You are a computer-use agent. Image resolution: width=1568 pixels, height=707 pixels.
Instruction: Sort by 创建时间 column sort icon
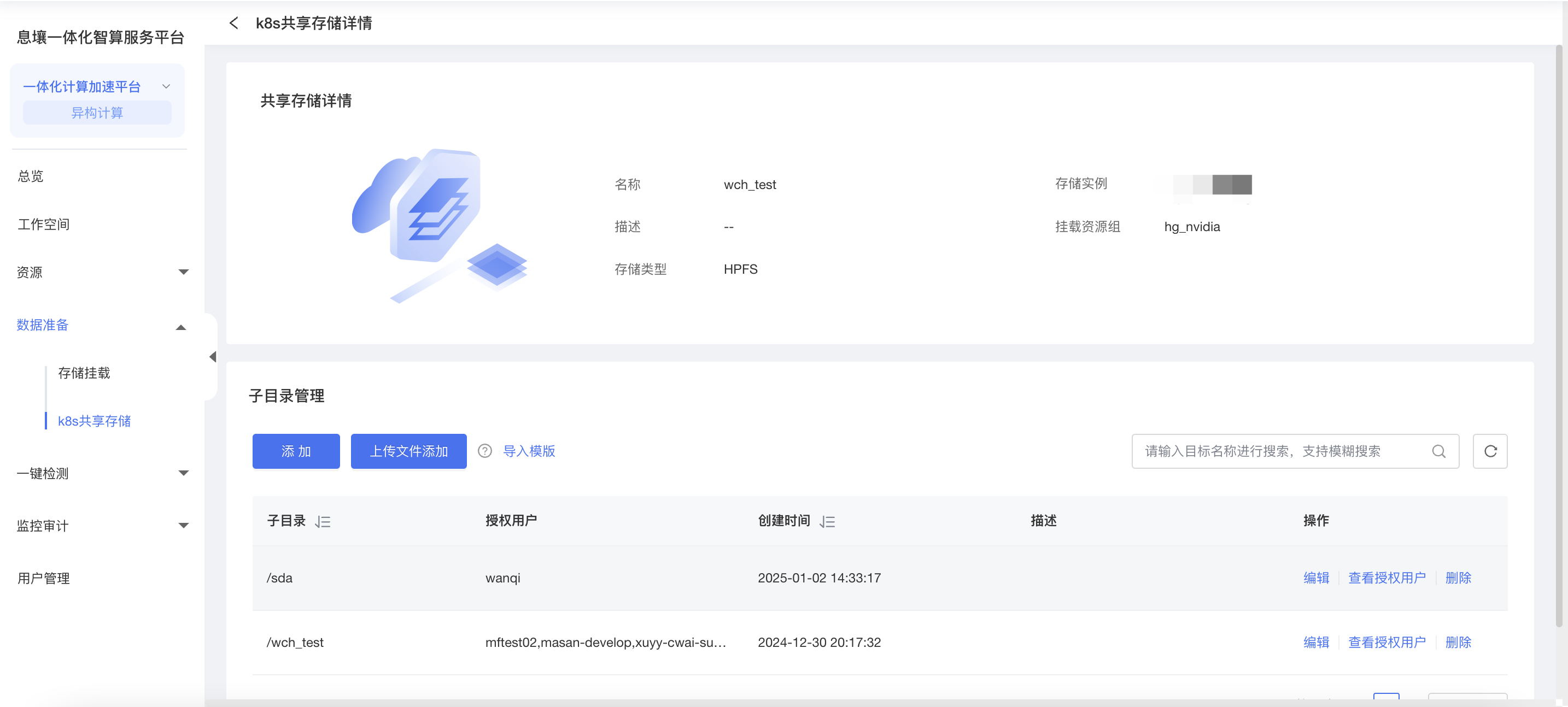827,521
